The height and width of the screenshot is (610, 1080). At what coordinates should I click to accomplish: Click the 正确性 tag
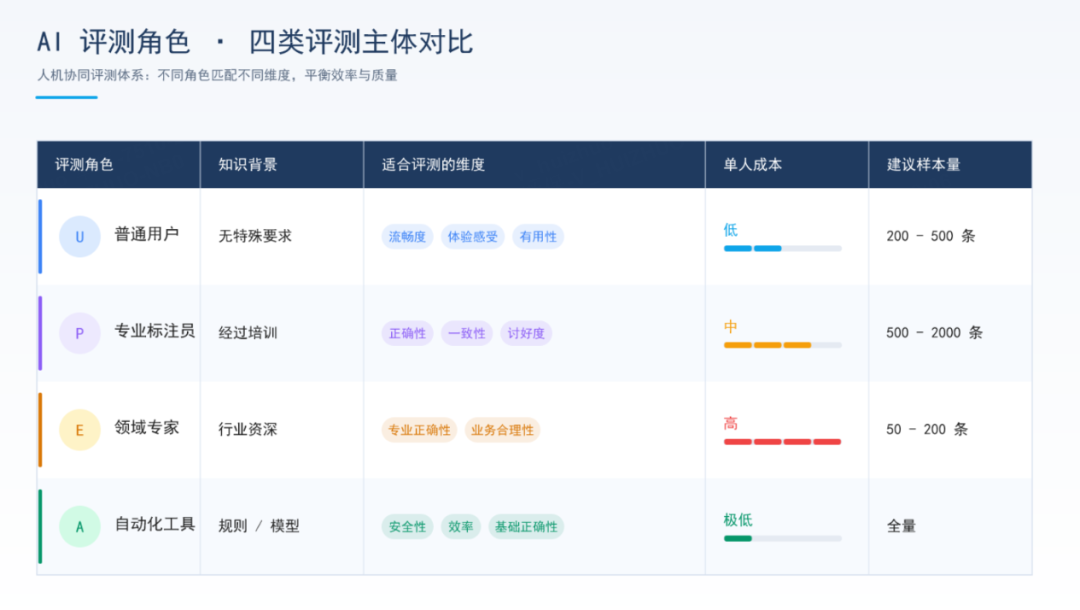point(407,333)
